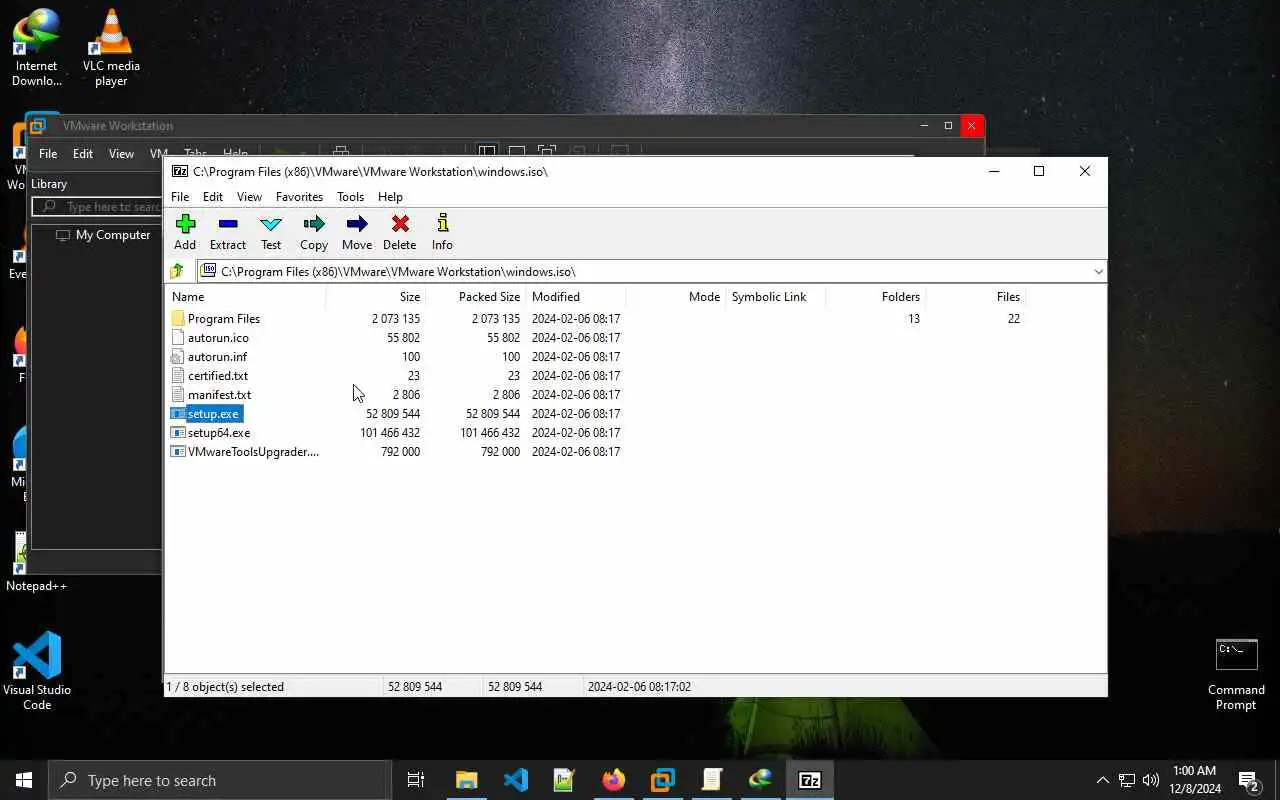Open the network icon in tray
The height and width of the screenshot is (800, 1280).
click(x=1127, y=780)
